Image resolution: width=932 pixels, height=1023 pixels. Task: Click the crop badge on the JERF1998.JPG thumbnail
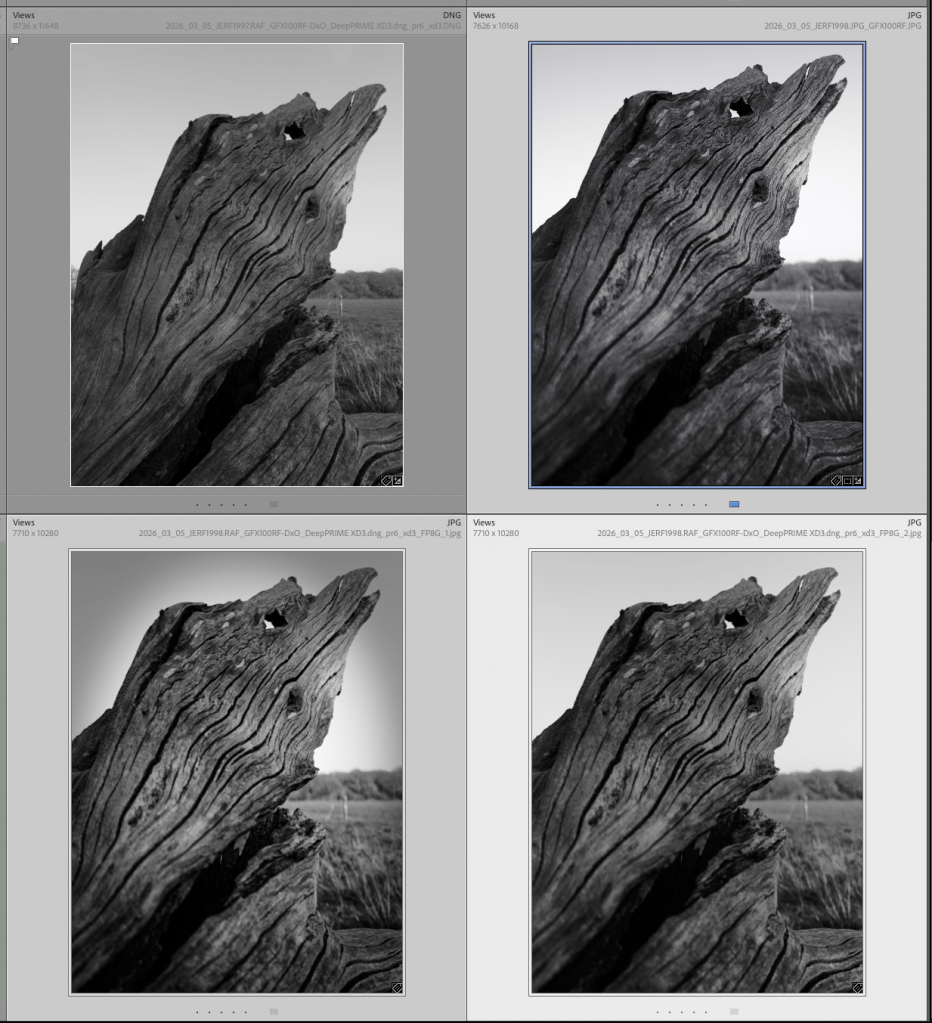pyautogui.click(x=847, y=481)
